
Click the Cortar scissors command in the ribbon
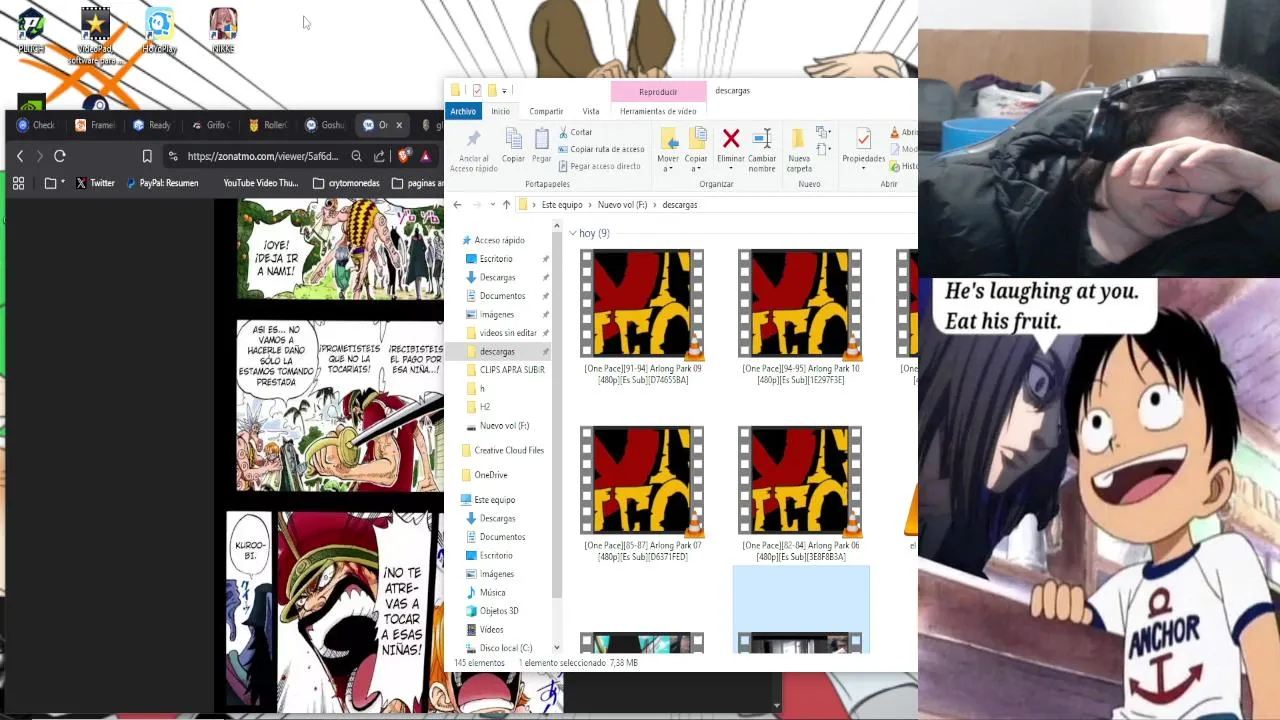575,132
